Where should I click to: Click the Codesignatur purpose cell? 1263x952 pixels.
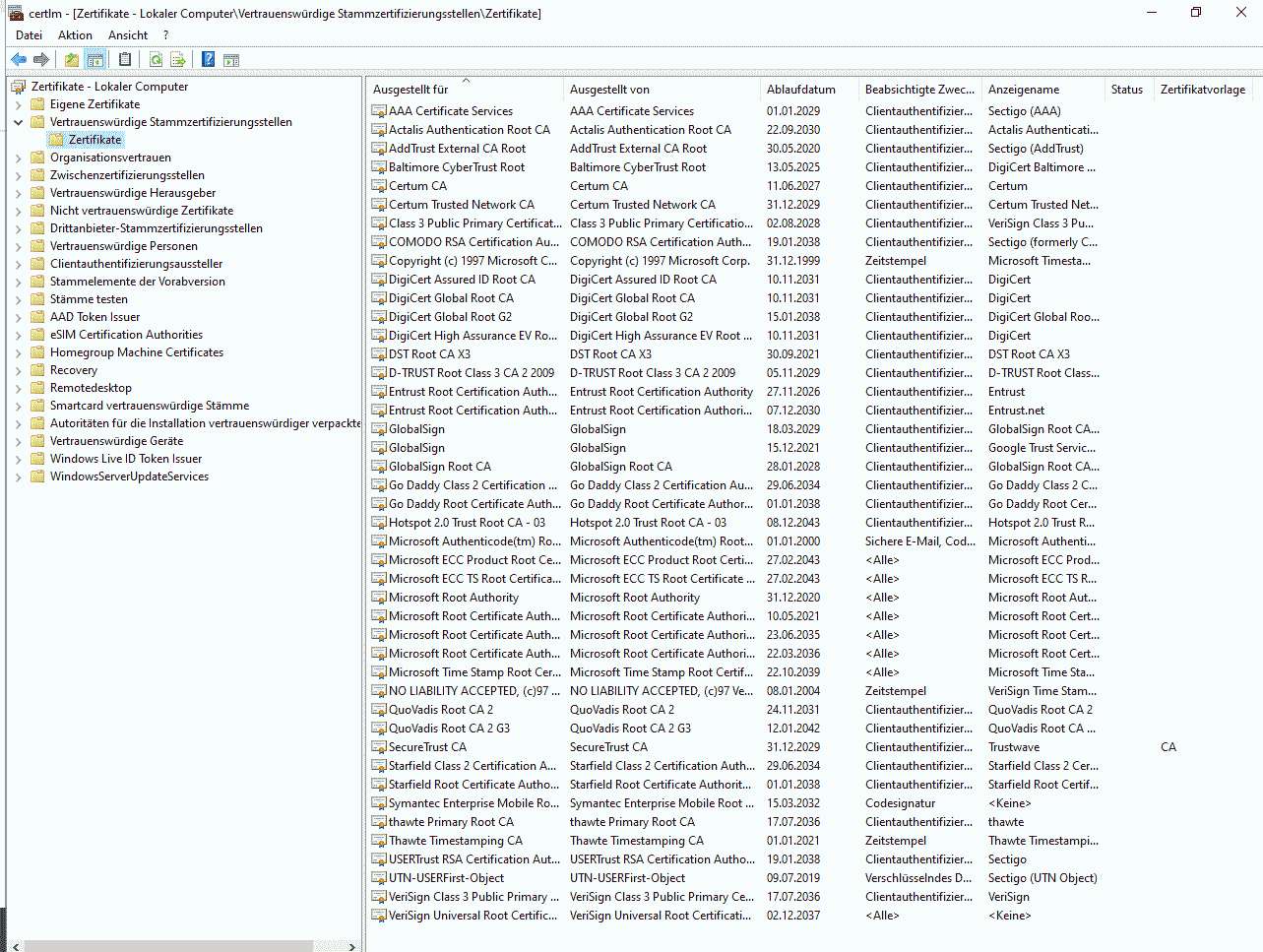pyautogui.click(x=901, y=803)
